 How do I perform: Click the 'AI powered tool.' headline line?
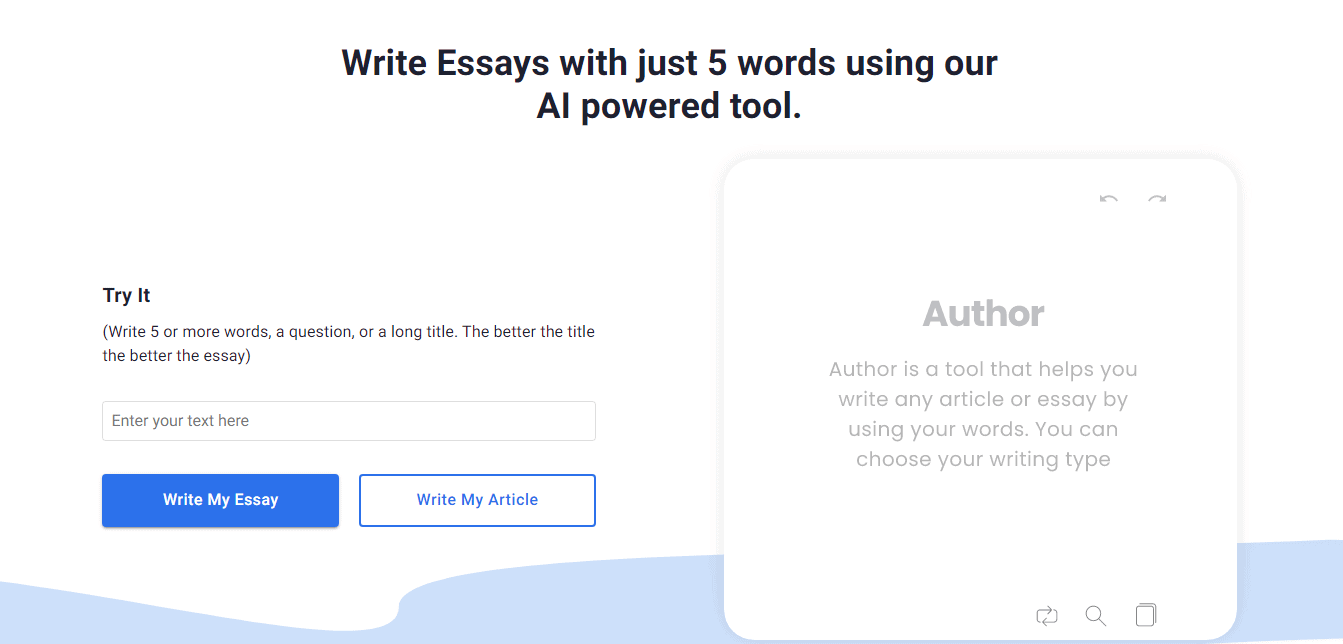669,106
